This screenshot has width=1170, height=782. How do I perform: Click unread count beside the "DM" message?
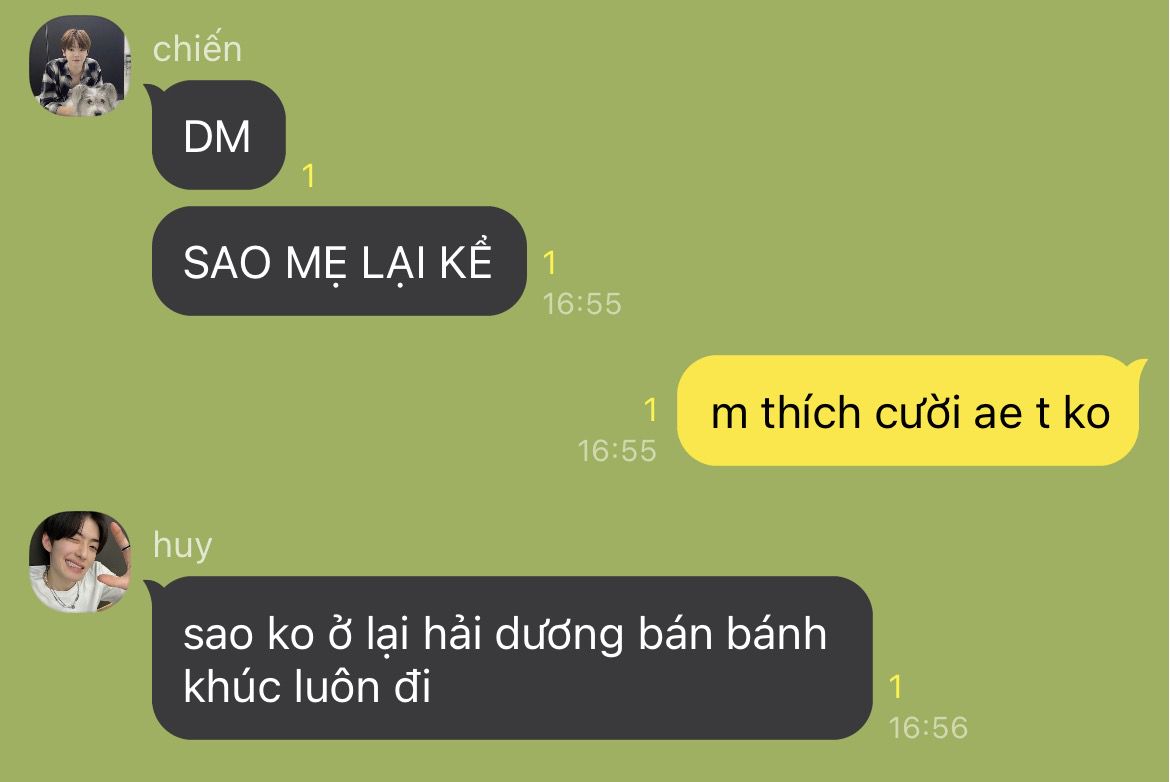click(308, 176)
